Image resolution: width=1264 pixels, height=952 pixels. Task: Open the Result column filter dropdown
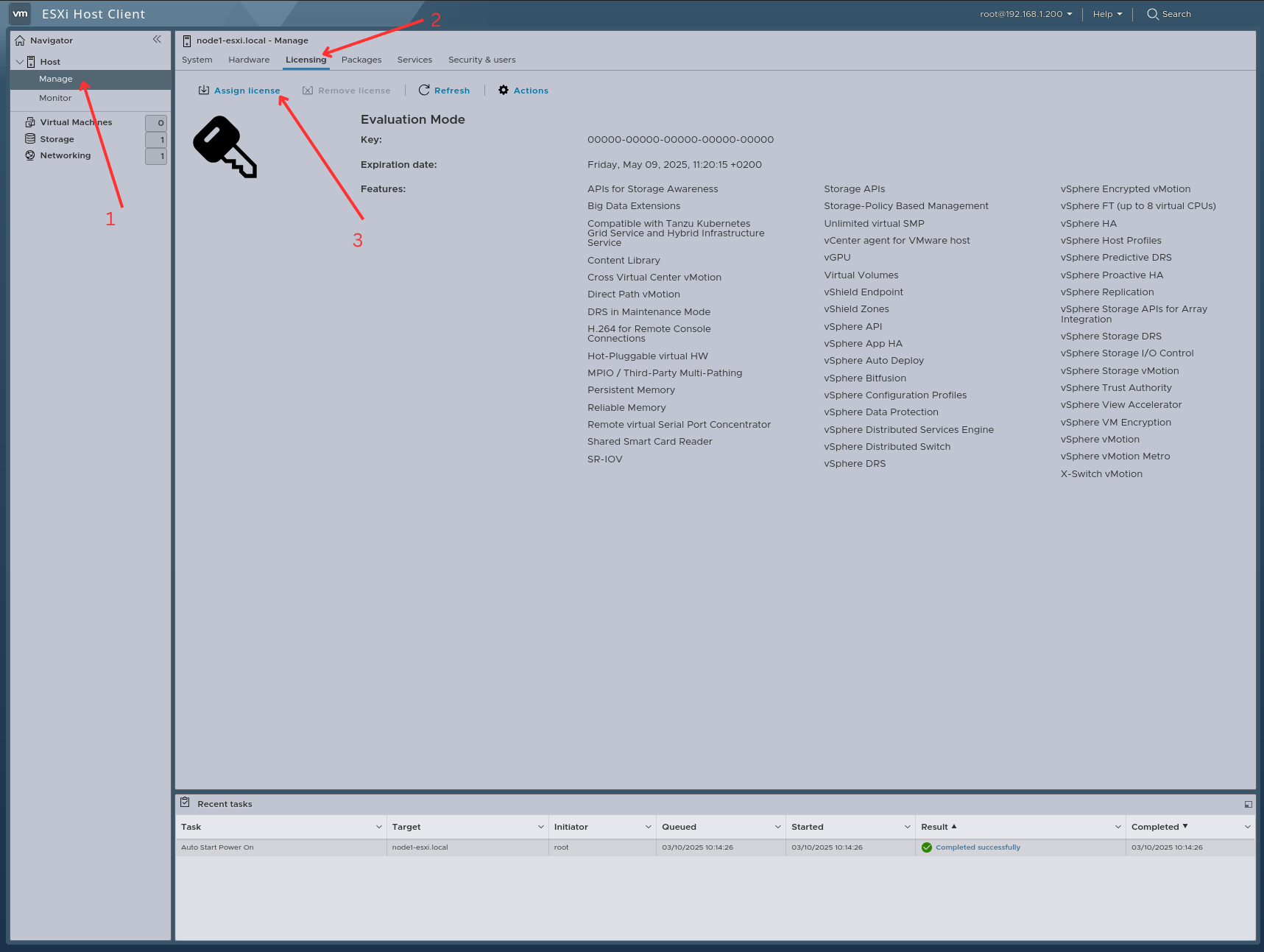pyautogui.click(x=1118, y=827)
